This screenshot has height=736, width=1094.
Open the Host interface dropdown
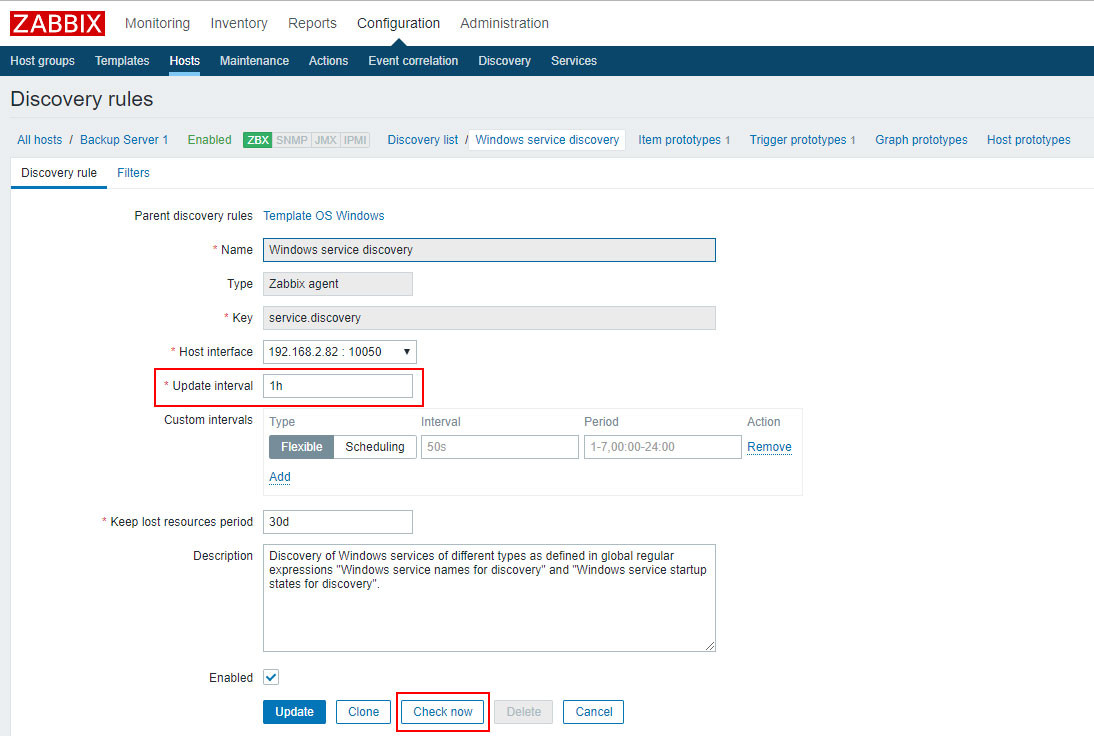[x=339, y=352]
